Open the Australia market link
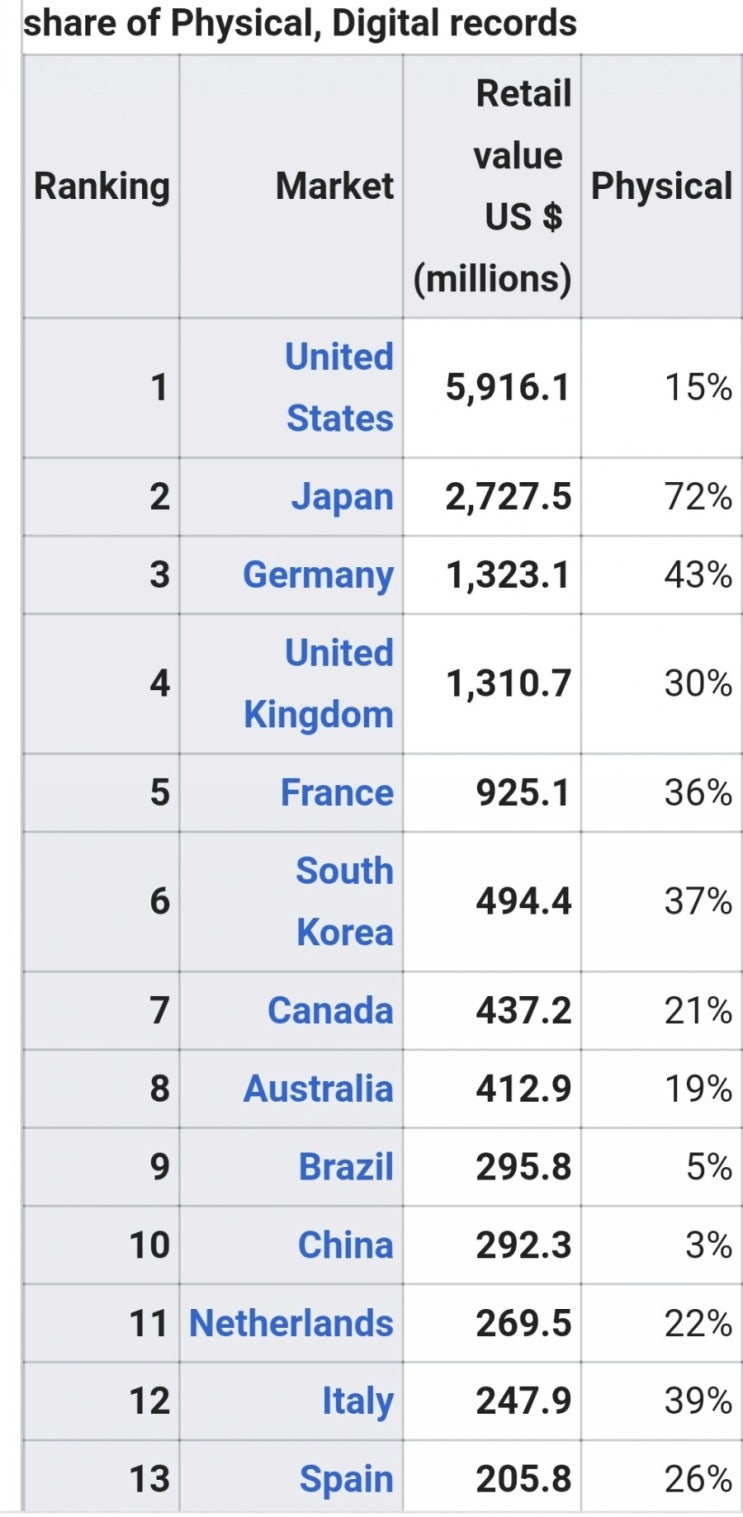Screen dimensions: 743x1517 coord(318,1089)
